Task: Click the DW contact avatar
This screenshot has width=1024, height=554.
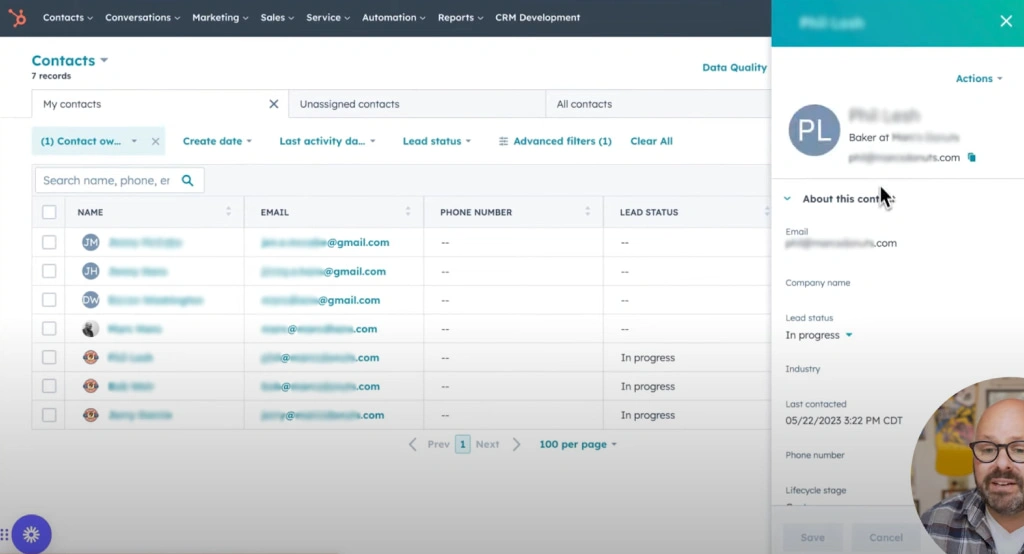Action: click(91, 300)
